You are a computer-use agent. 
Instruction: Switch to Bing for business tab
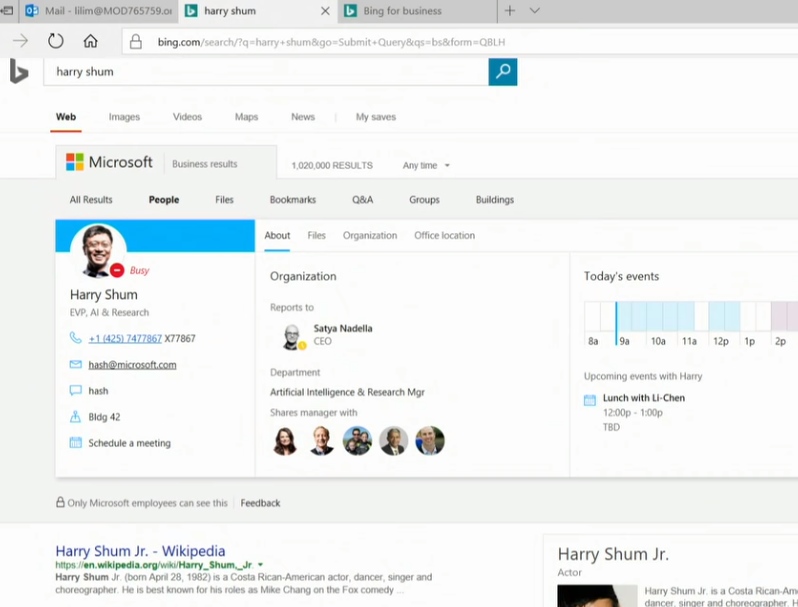point(417,11)
